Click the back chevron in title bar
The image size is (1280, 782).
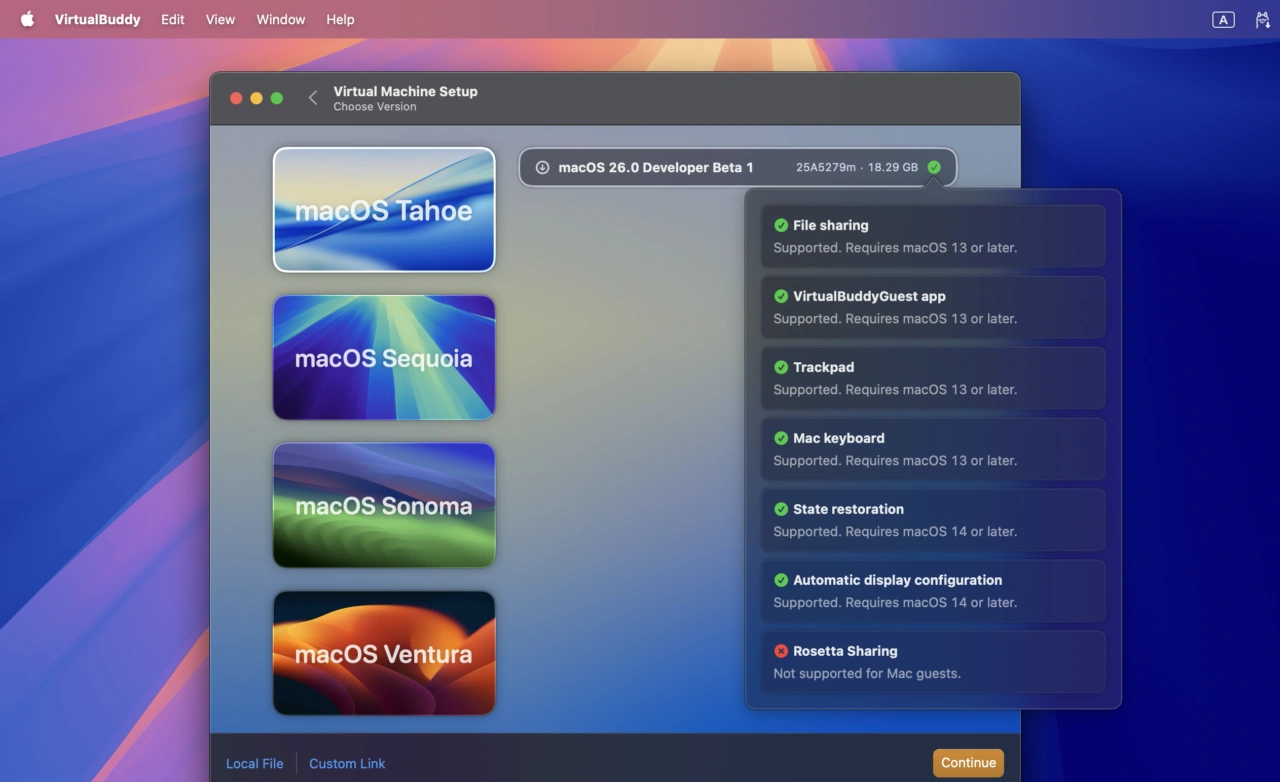(x=313, y=98)
